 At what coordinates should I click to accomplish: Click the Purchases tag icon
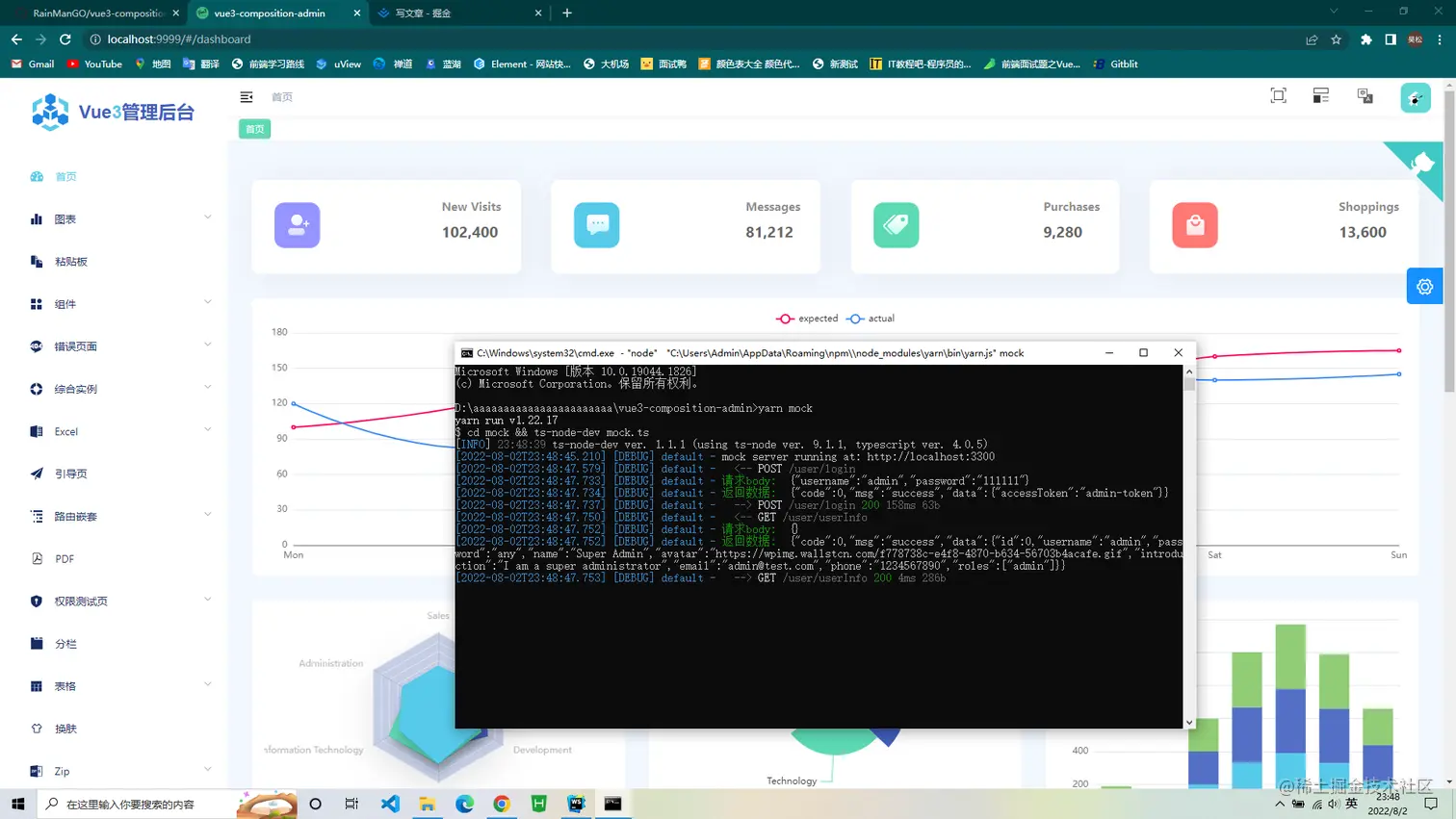896,225
